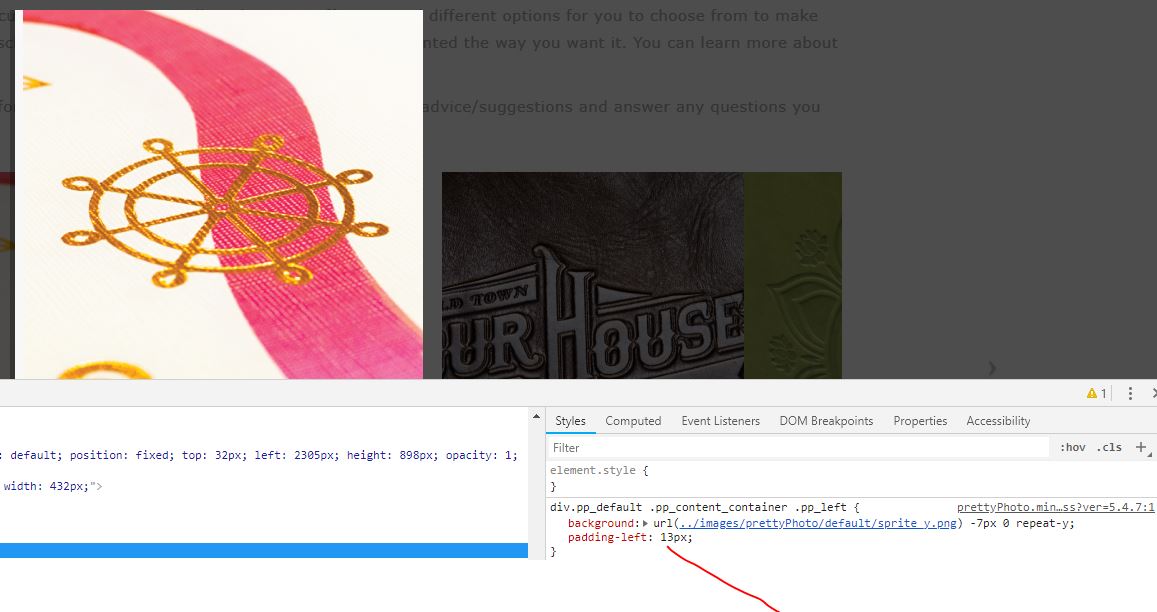Click the padding-left property name
The image size is (1157, 612).
click(609, 537)
